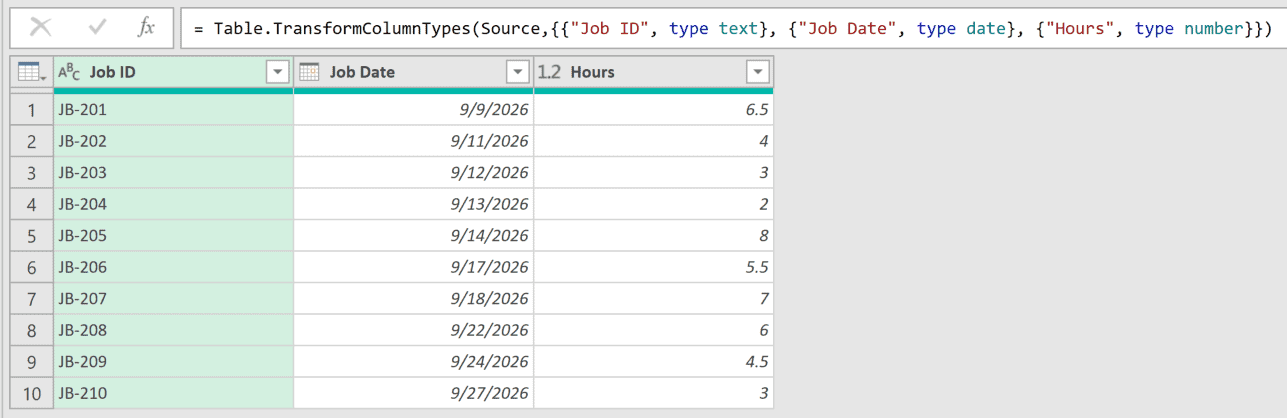Click the Hours cell for JB-207
Image resolution: width=1287 pixels, height=418 pixels.
[x=653, y=299]
